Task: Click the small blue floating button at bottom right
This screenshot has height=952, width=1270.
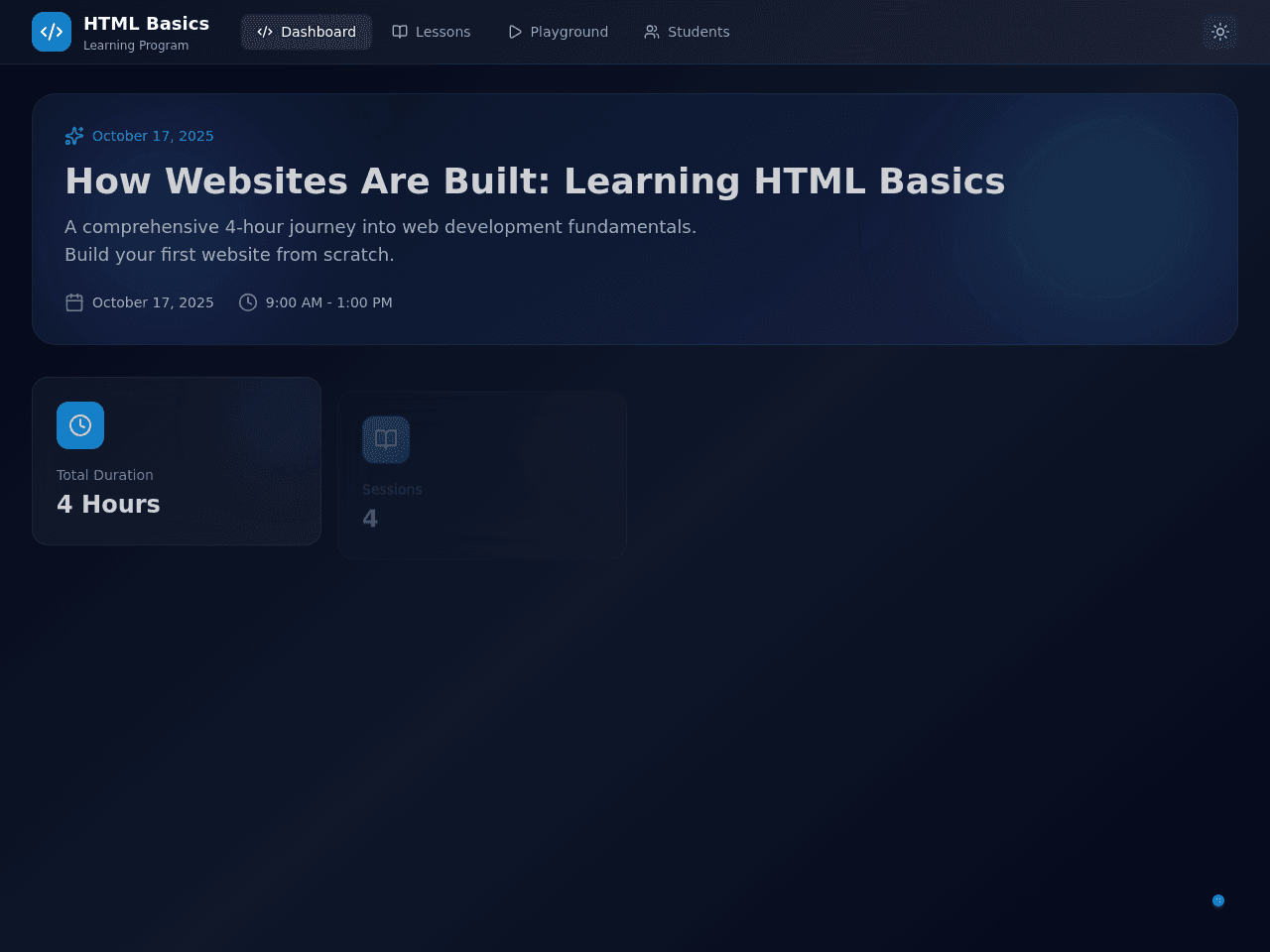Action: [1218, 900]
